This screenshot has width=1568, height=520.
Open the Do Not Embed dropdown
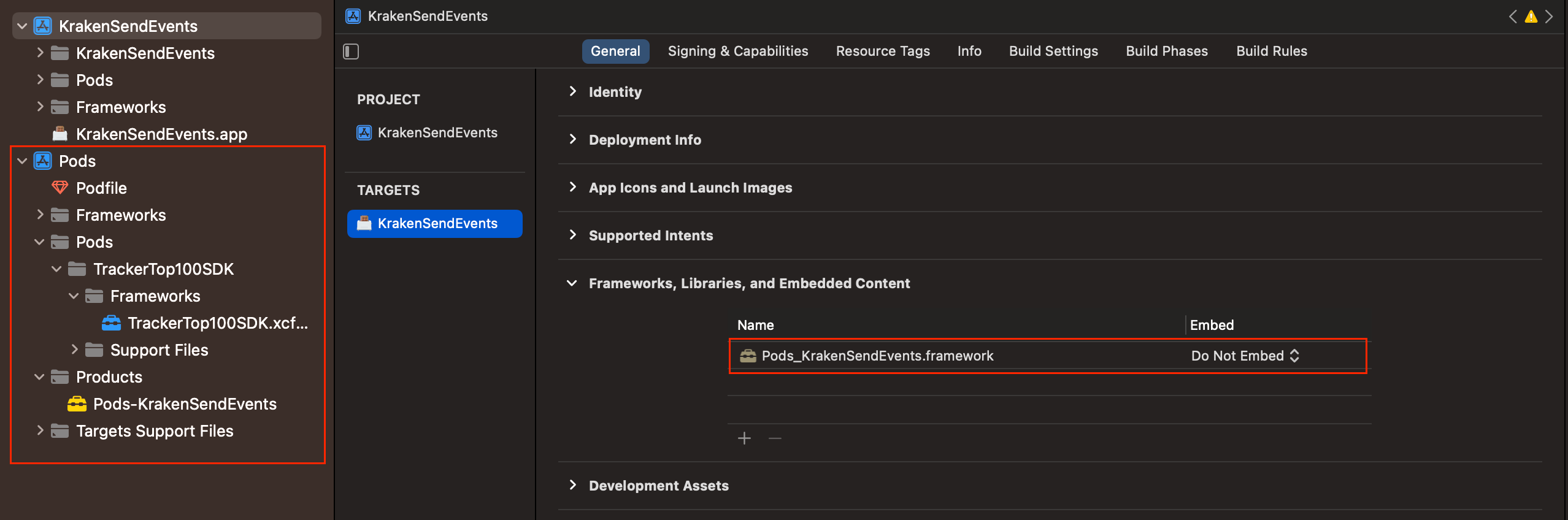tap(1245, 356)
